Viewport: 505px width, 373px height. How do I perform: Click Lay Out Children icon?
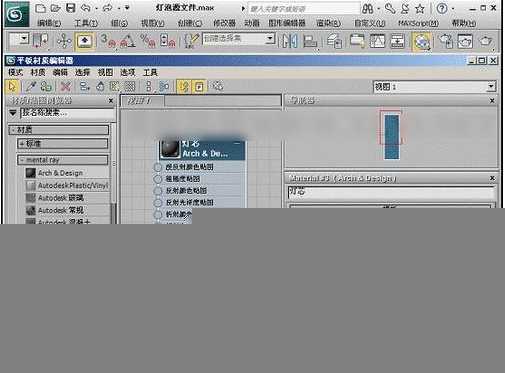point(164,86)
